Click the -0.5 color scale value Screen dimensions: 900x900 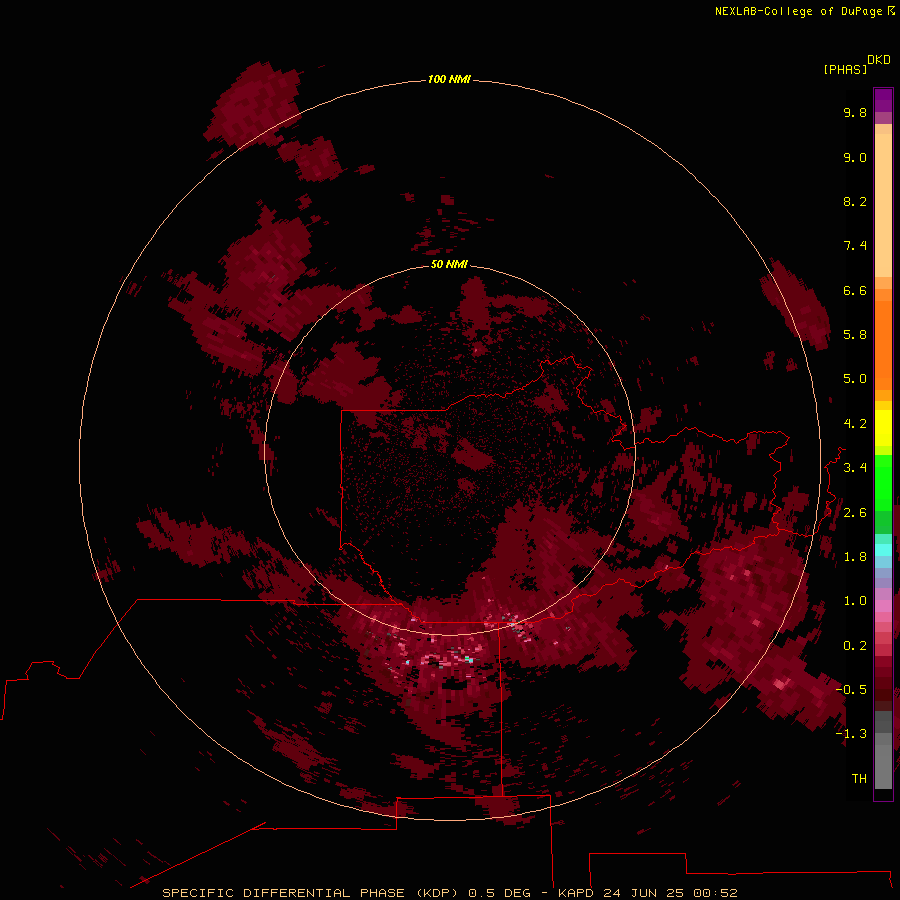851,690
